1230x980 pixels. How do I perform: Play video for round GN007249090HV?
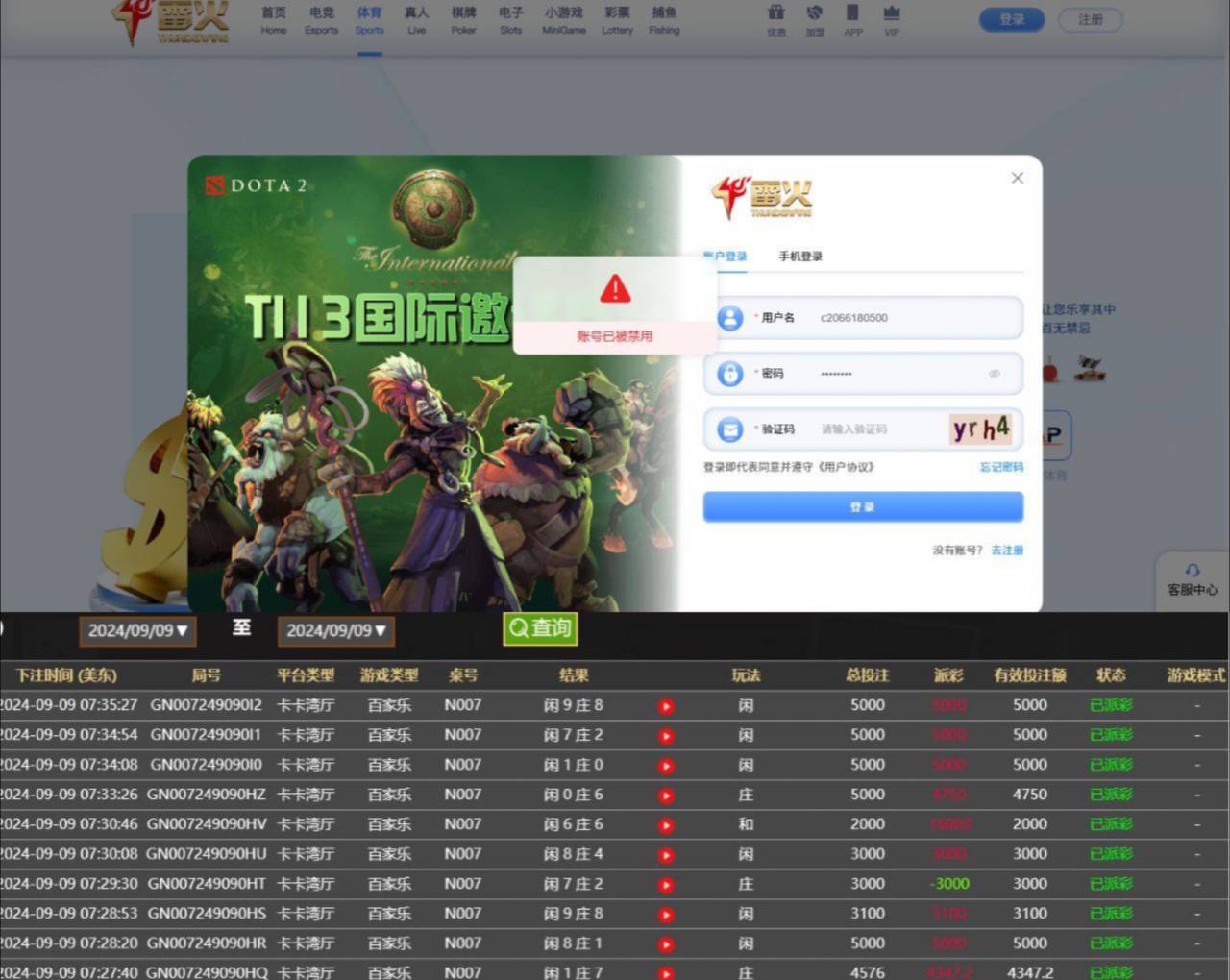tap(666, 825)
